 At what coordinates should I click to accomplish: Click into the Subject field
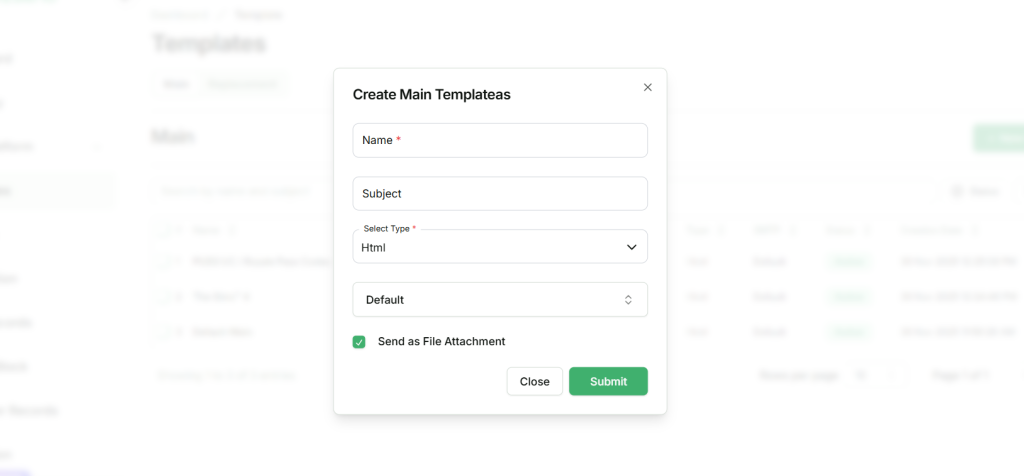(499, 194)
